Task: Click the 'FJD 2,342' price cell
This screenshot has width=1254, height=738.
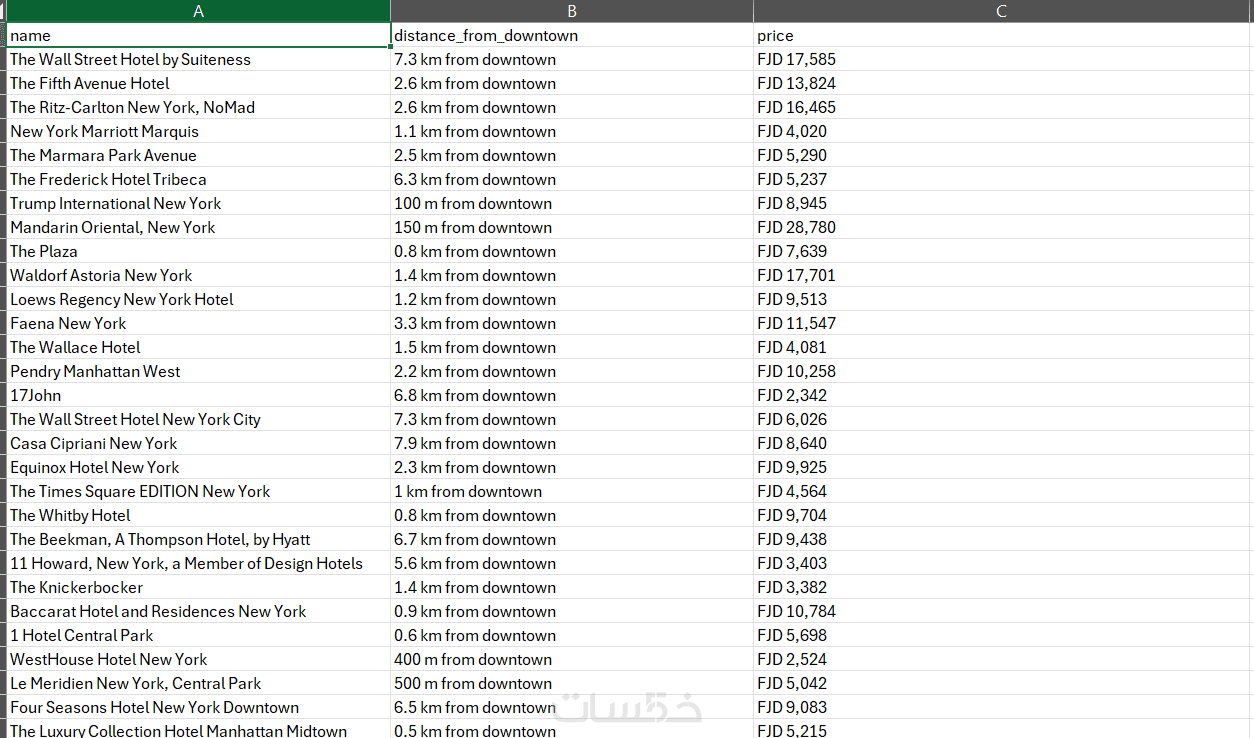Action: [1003, 395]
